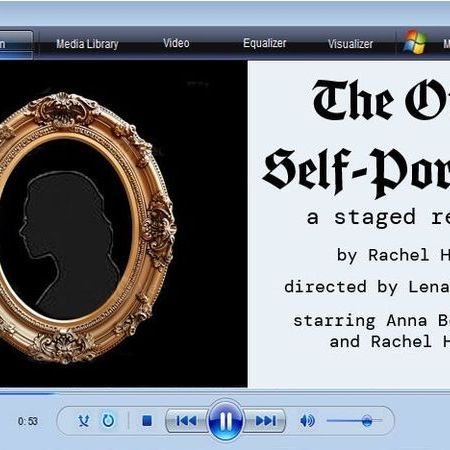Viewport: 450px width, 450px height.
Task: Click the "starring Anna" credit line
Action: 372,321
